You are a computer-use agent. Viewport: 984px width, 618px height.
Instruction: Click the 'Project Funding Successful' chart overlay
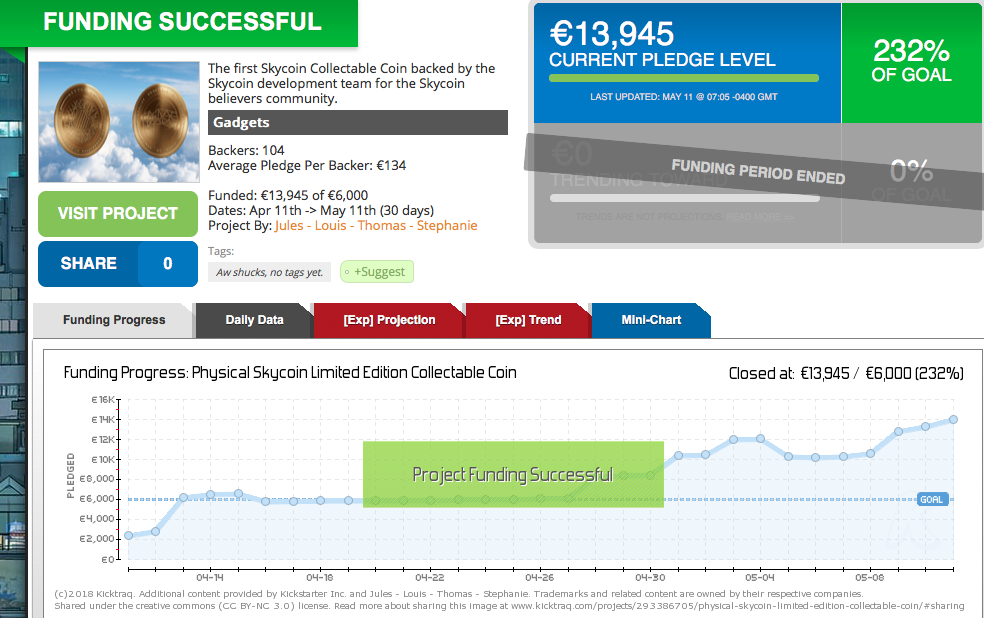(513, 475)
